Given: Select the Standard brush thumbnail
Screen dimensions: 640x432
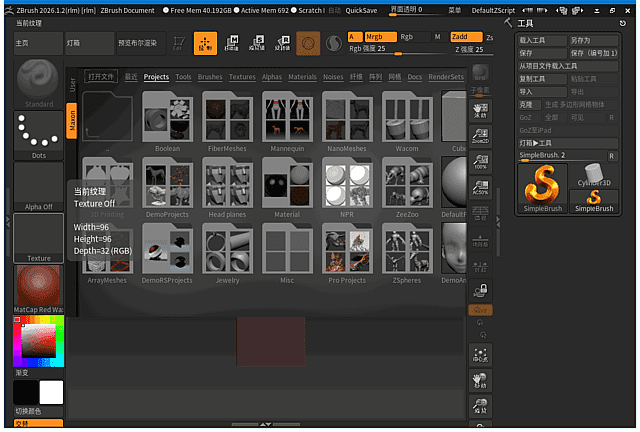Looking at the screenshot, I should pos(38,80).
